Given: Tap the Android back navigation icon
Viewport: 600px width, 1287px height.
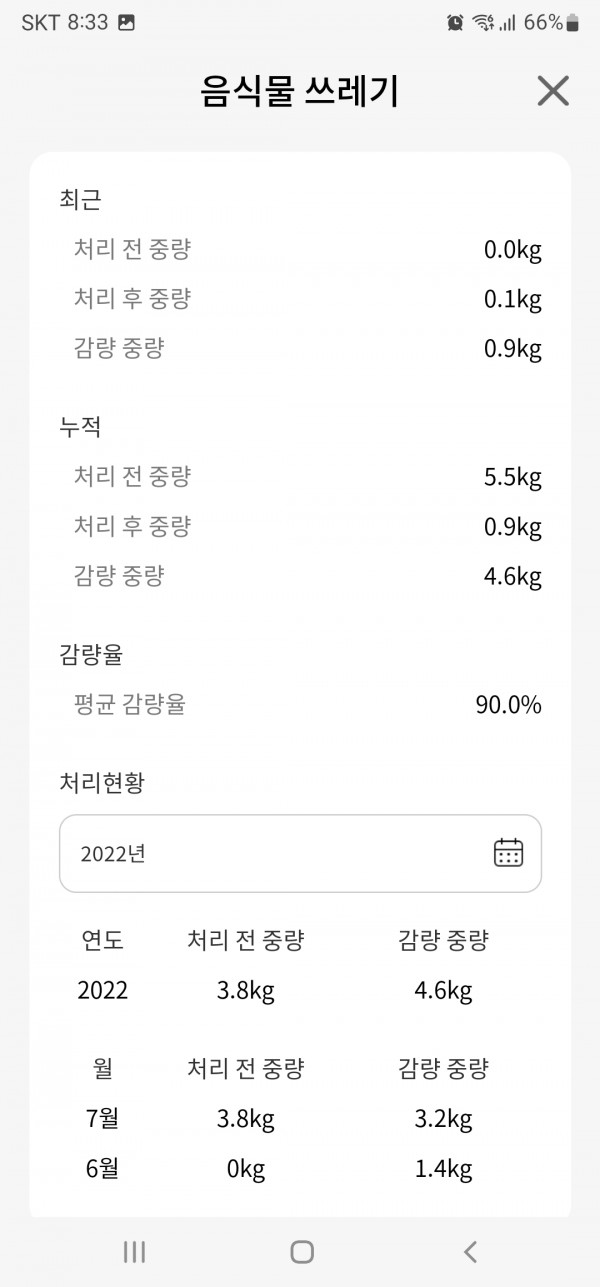Looking at the screenshot, I should click(x=470, y=1251).
